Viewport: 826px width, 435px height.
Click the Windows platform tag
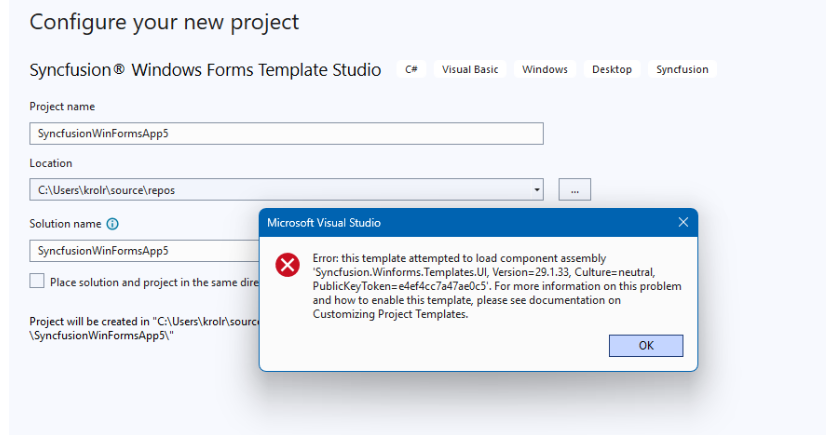point(545,70)
